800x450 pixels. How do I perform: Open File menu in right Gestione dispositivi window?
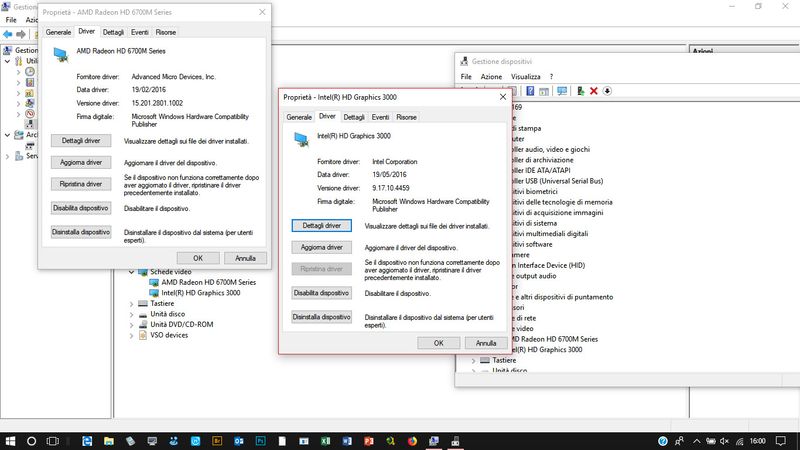[466, 77]
